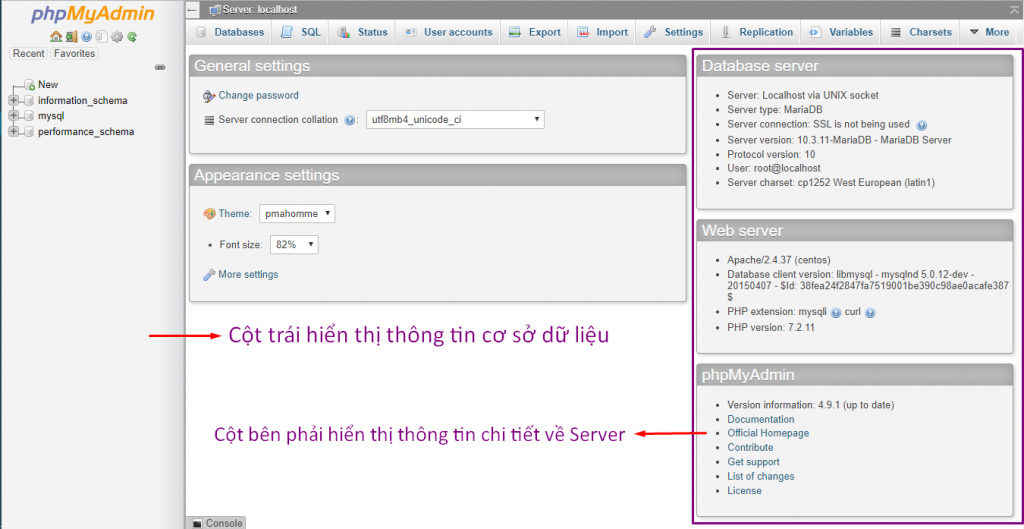Open the Variables tab

tap(841, 32)
